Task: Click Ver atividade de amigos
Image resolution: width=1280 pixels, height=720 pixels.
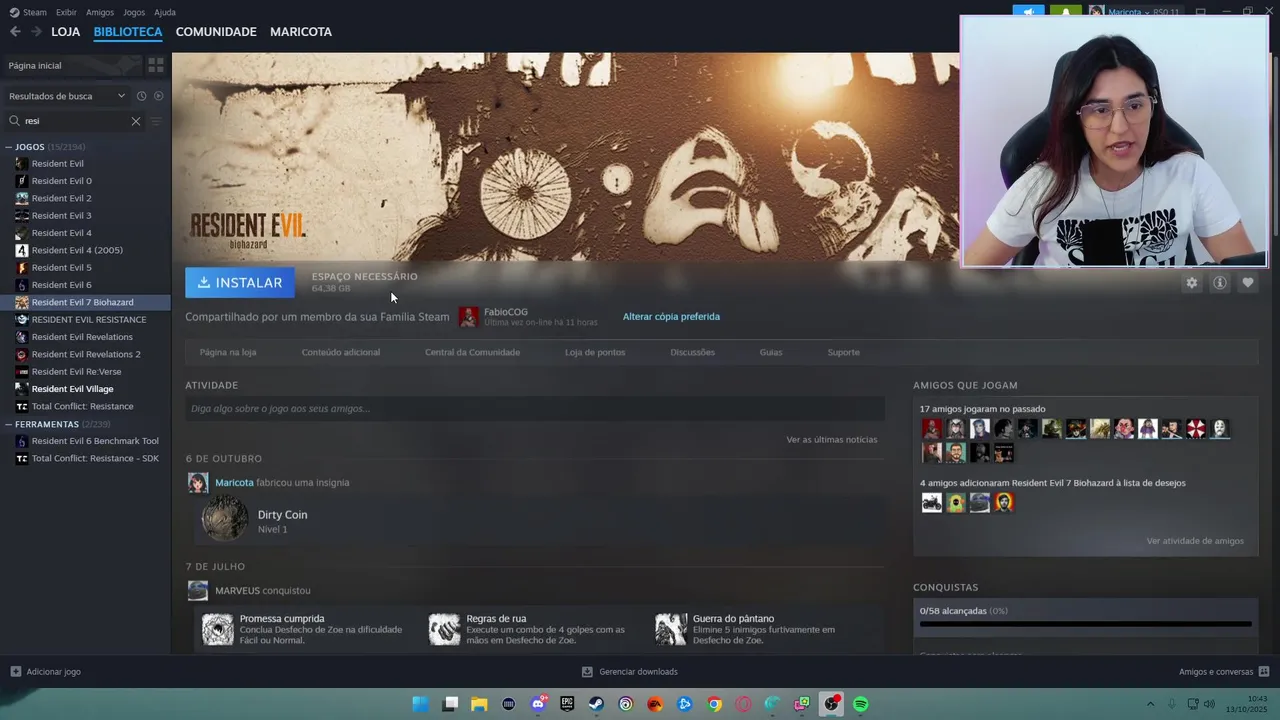Action: click(x=1195, y=541)
